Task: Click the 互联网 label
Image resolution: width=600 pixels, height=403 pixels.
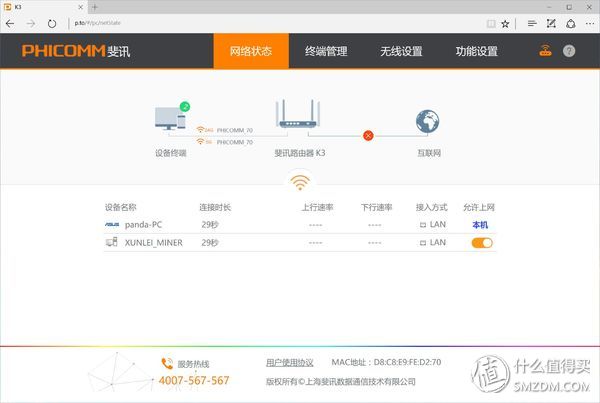Action: pos(429,153)
